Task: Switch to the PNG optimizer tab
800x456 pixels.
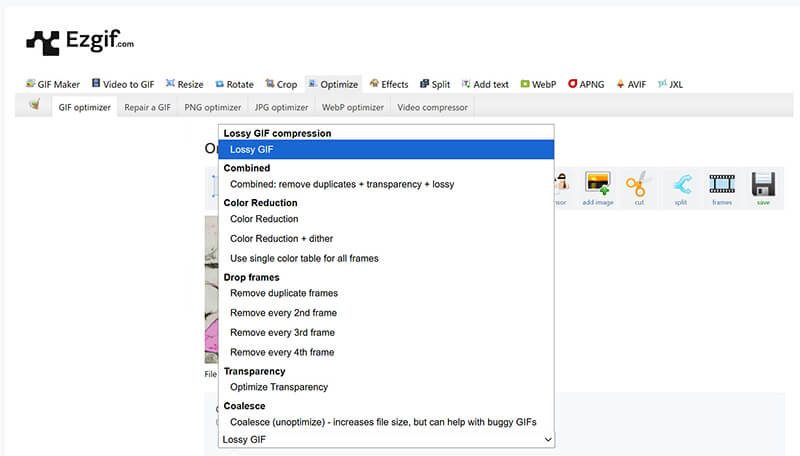Action: click(212, 107)
